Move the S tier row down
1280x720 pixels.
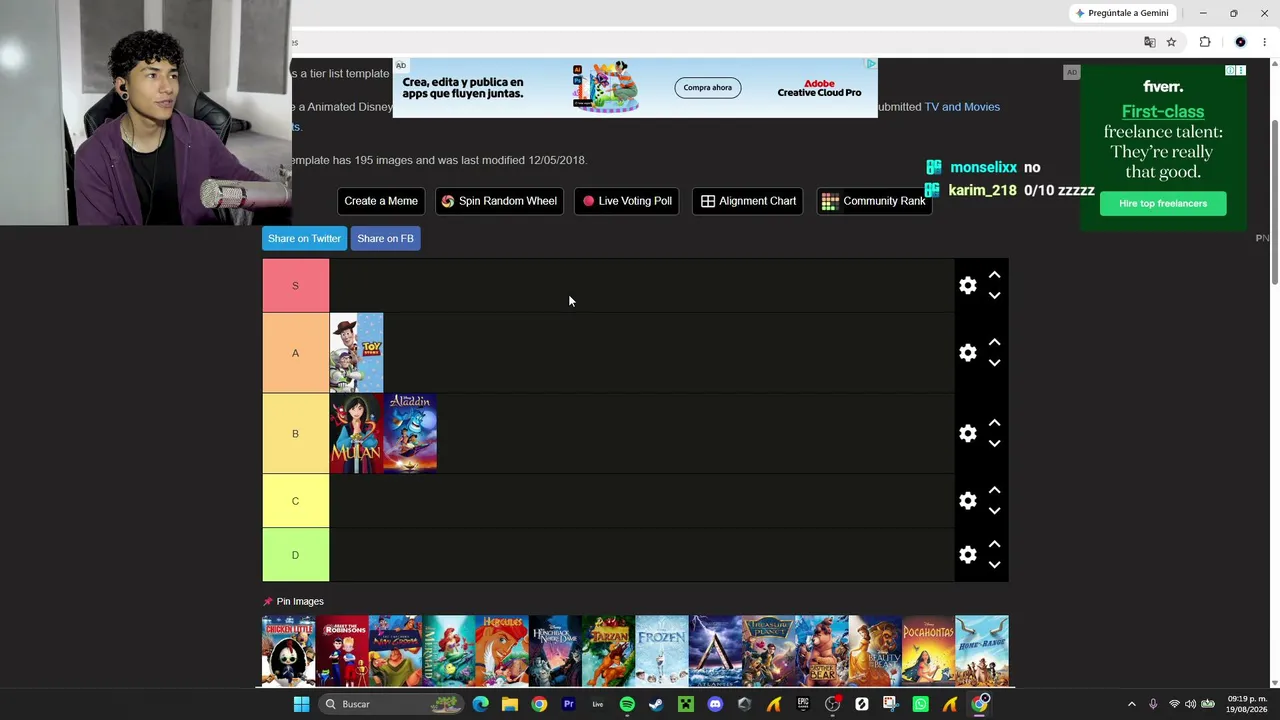[x=994, y=296]
